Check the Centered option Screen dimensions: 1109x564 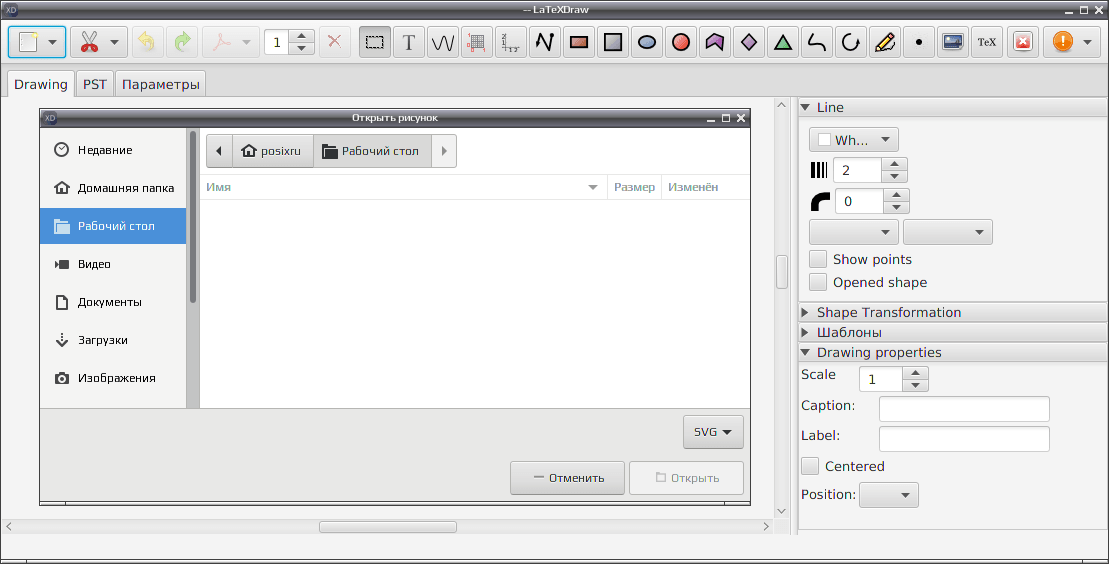click(x=811, y=466)
